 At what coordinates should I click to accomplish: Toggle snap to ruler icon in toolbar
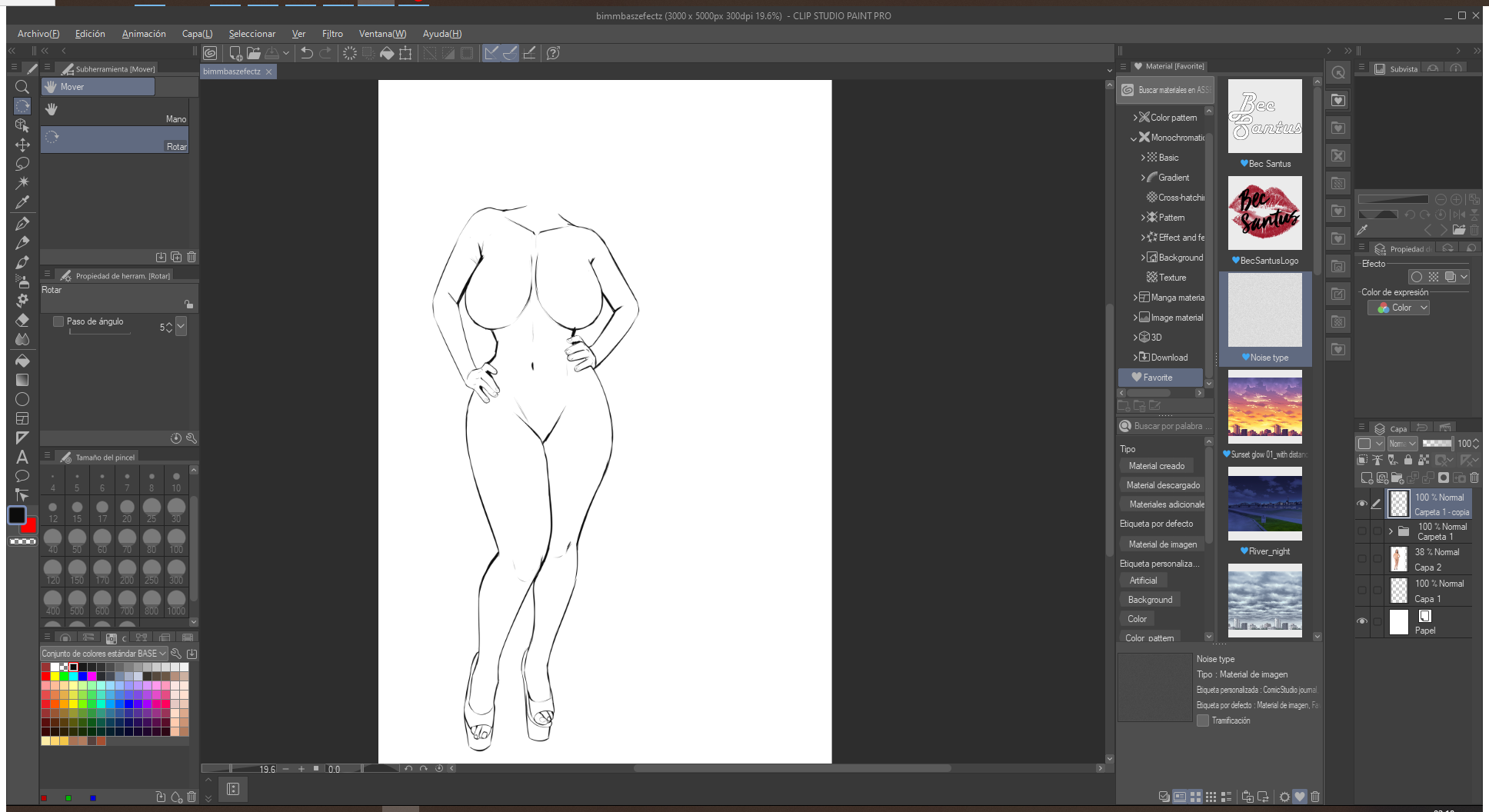(491, 53)
